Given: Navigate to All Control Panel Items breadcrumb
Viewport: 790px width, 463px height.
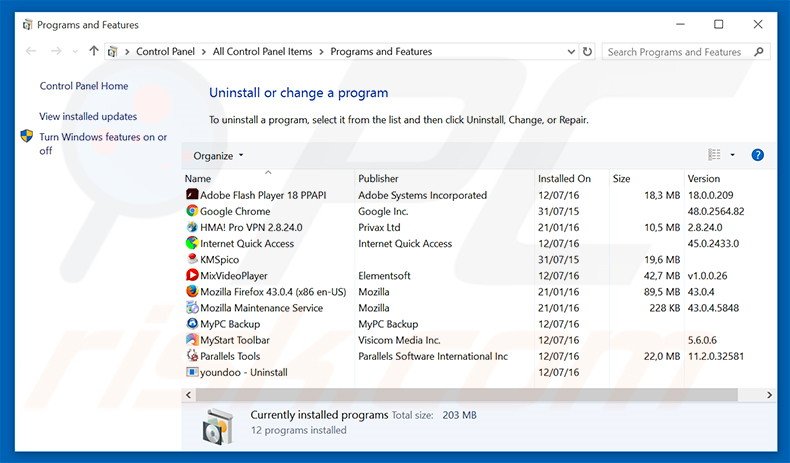Looking at the screenshot, I should point(262,51).
